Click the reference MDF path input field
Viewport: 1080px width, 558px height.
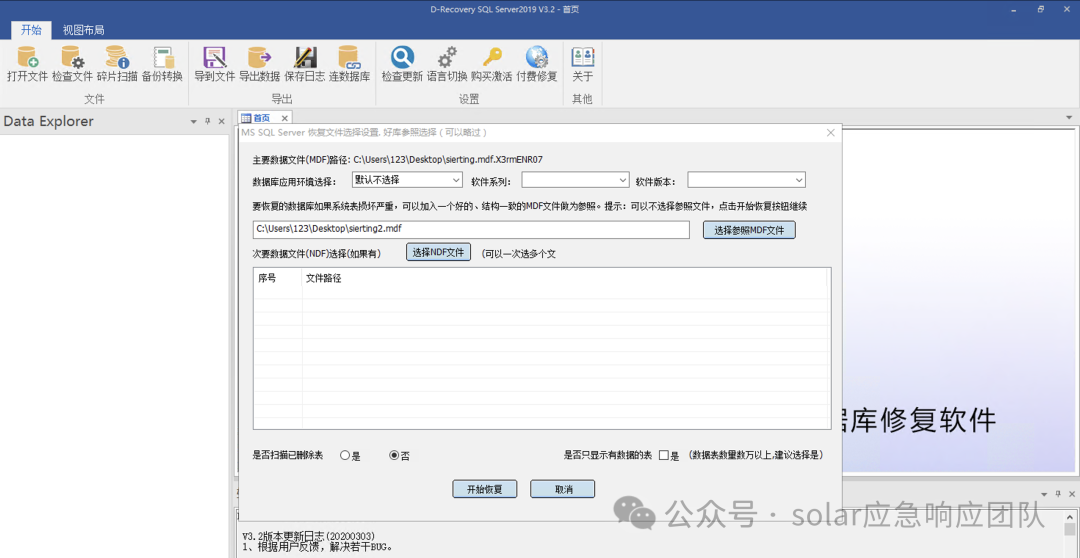click(x=471, y=229)
